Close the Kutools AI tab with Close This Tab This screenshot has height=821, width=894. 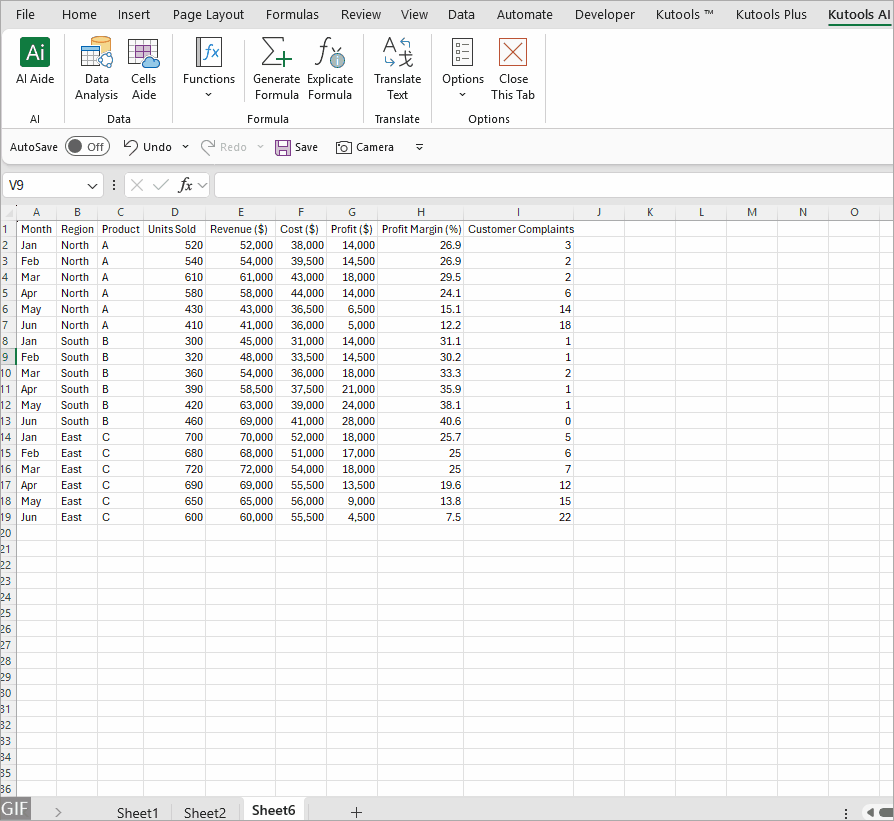point(512,67)
